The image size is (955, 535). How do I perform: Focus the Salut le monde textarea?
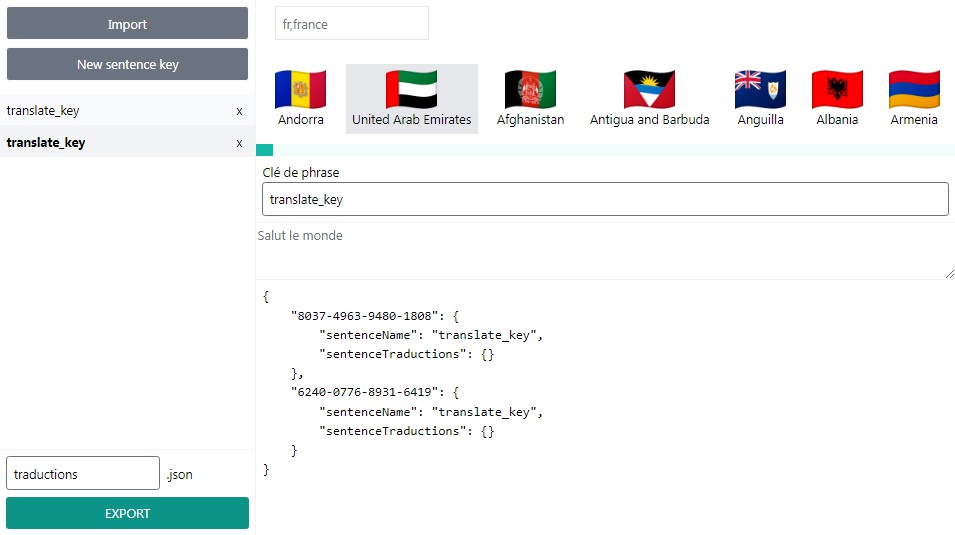pos(605,251)
